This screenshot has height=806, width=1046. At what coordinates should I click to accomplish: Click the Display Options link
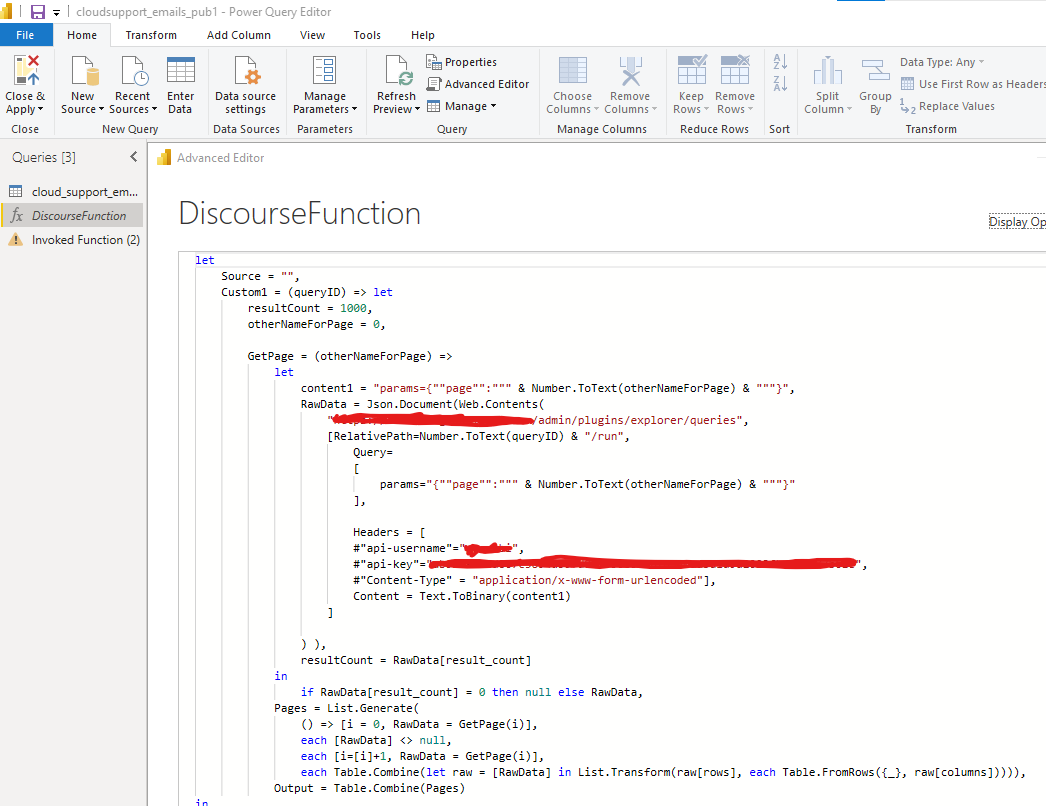(x=1017, y=222)
